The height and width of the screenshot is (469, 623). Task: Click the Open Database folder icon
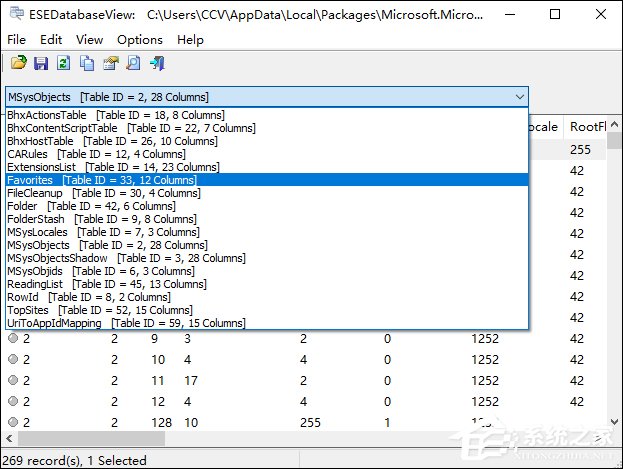(x=18, y=63)
